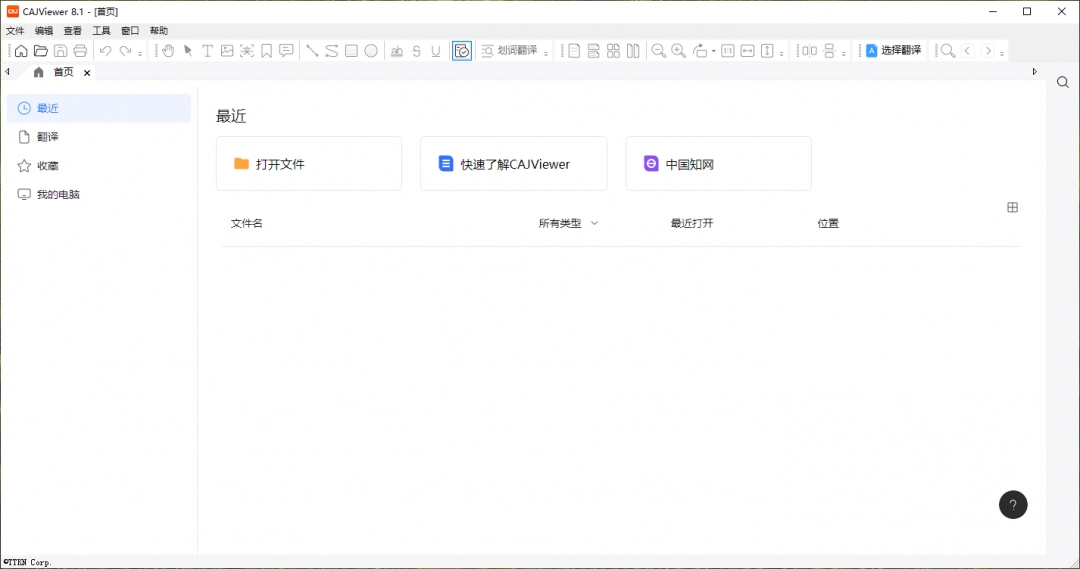Switch to grid view layout icon

click(x=1012, y=207)
